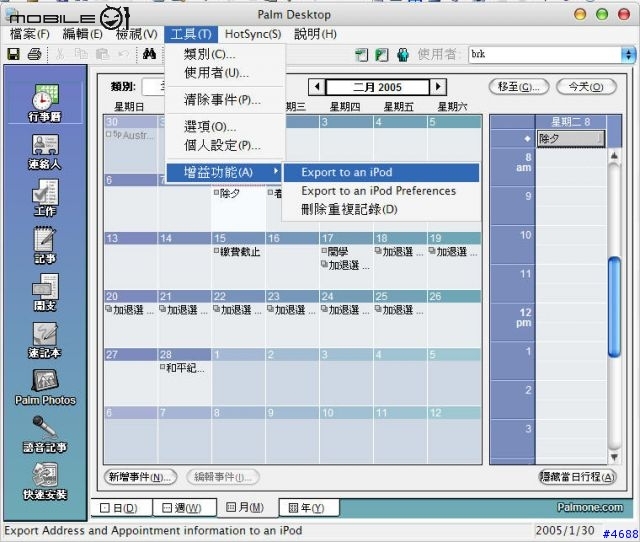Expand the 增益功能(A) submenu
This screenshot has height=542, width=640.
pyautogui.click(x=224, y=172)
